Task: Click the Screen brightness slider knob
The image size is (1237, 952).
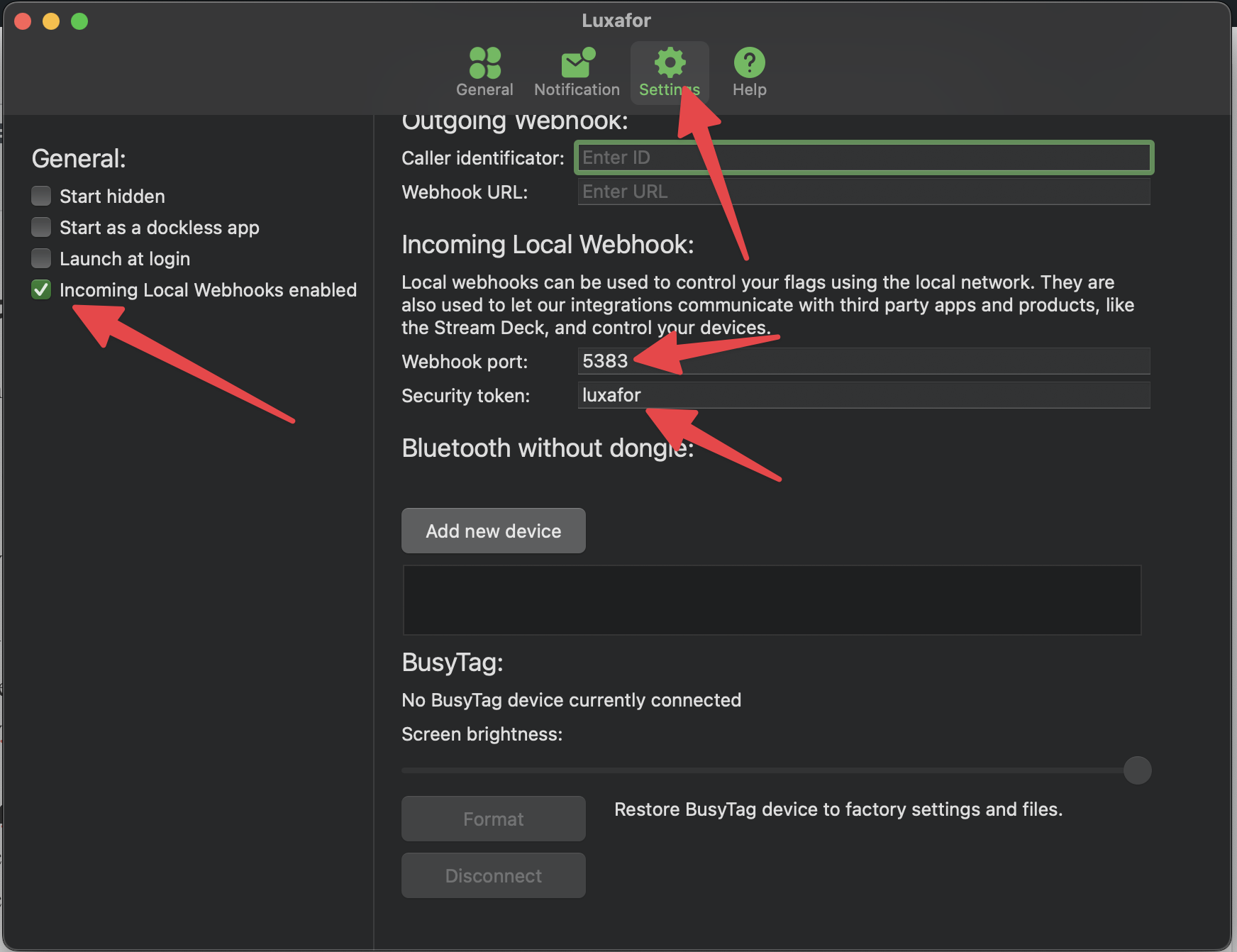Action: pos(1137,770)
